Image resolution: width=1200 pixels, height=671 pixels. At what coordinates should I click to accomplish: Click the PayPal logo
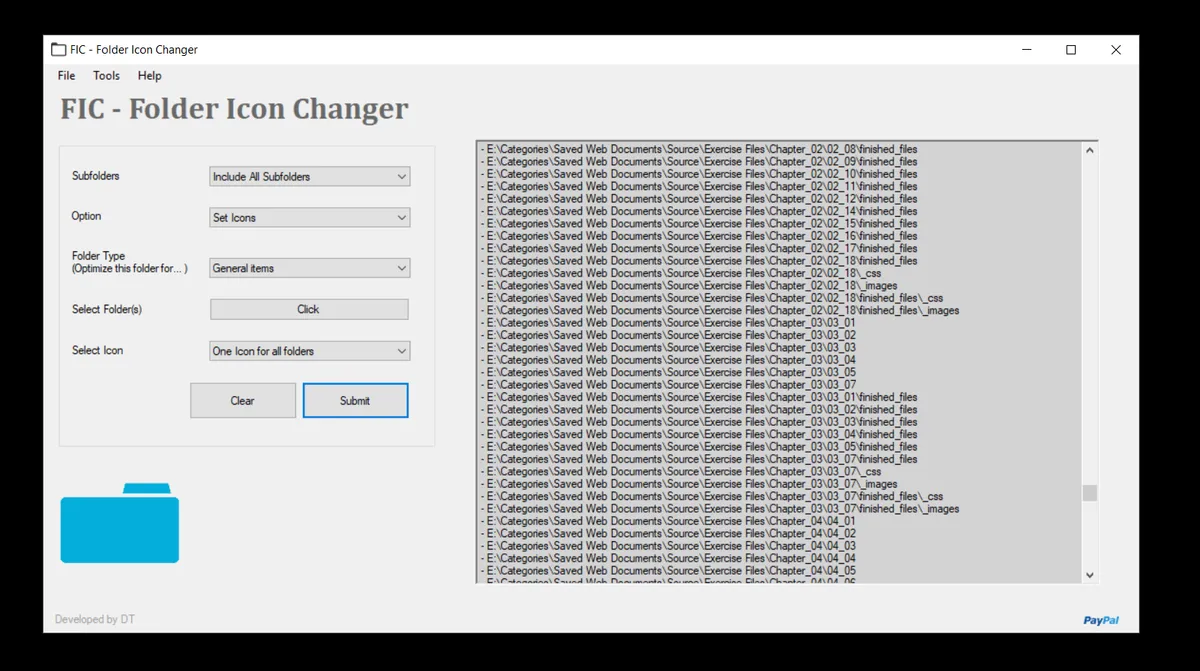[x=1100, y=620]
